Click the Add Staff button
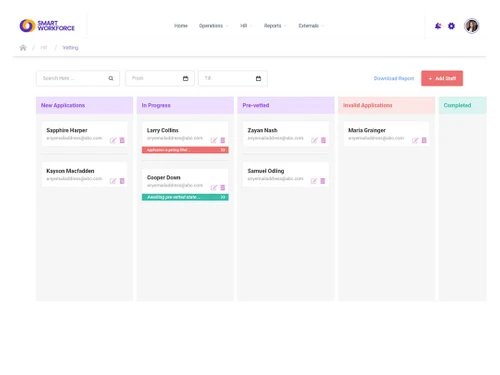The height and width of the screenshot is (375, 500). click(442, 78)
